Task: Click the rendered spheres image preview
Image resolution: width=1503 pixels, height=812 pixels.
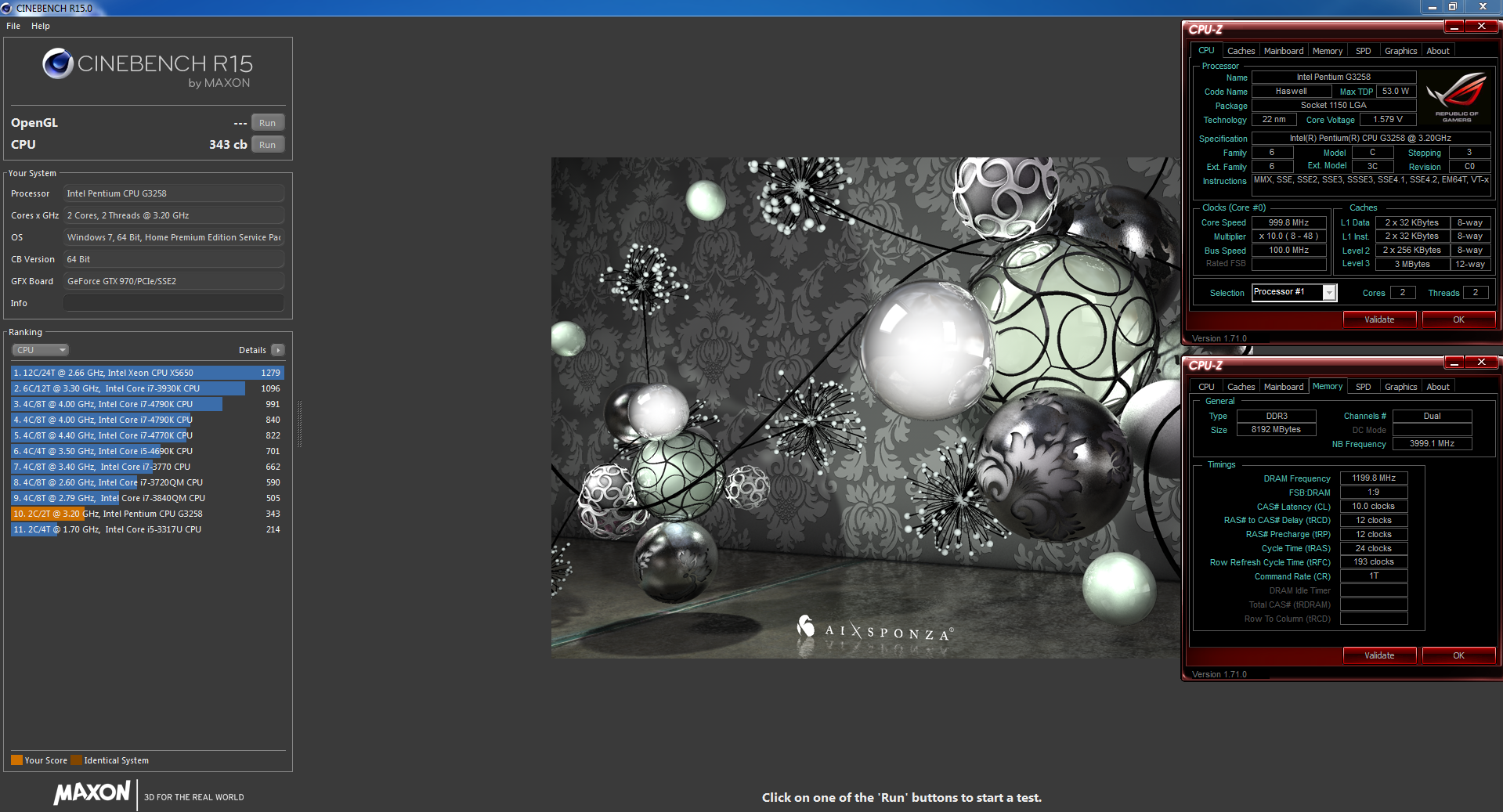Action: 865,408
